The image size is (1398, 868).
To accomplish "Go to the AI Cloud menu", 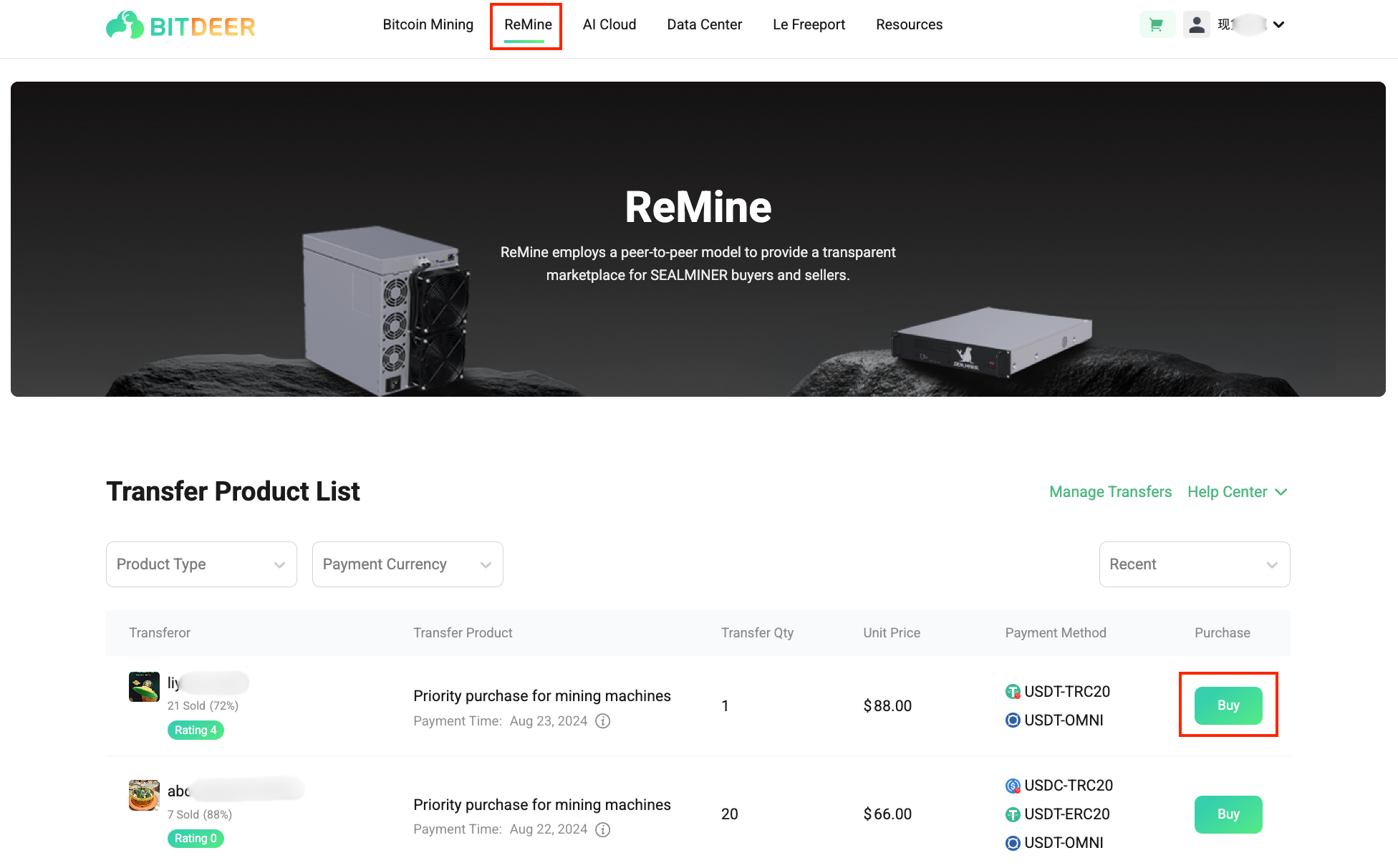I will (609, 24).
